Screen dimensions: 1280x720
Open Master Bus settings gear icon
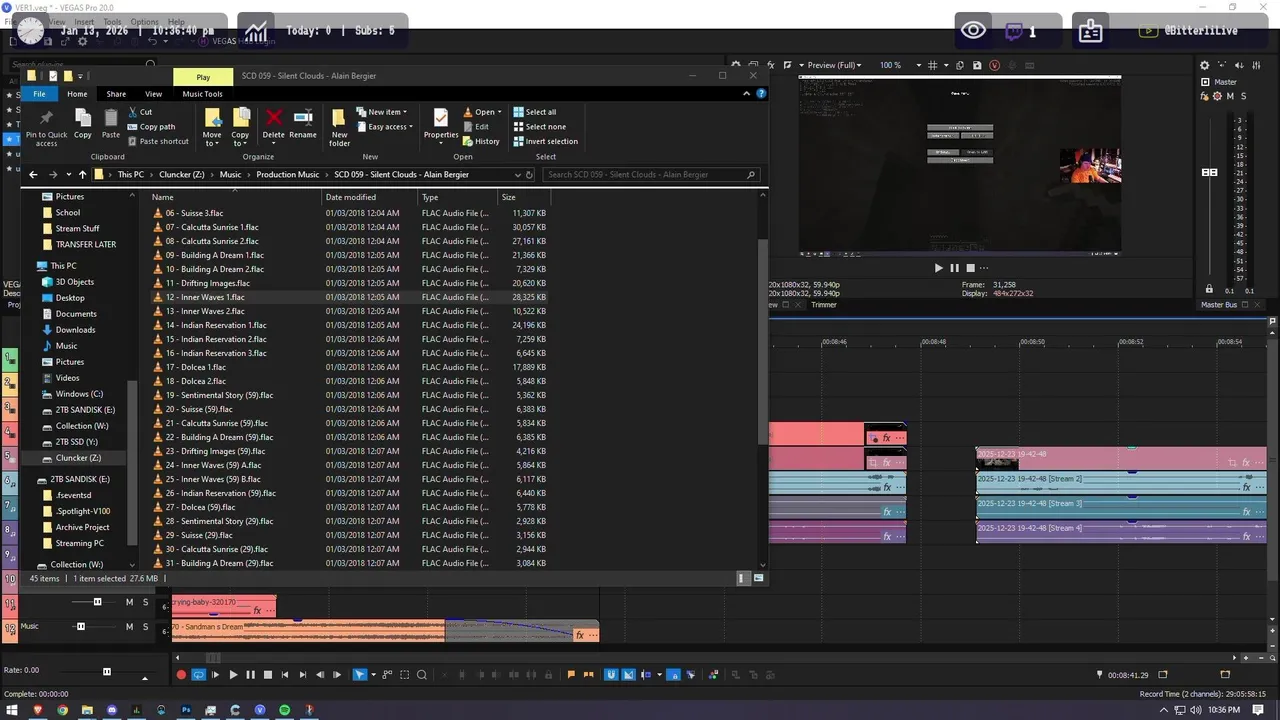[1204, 65]
